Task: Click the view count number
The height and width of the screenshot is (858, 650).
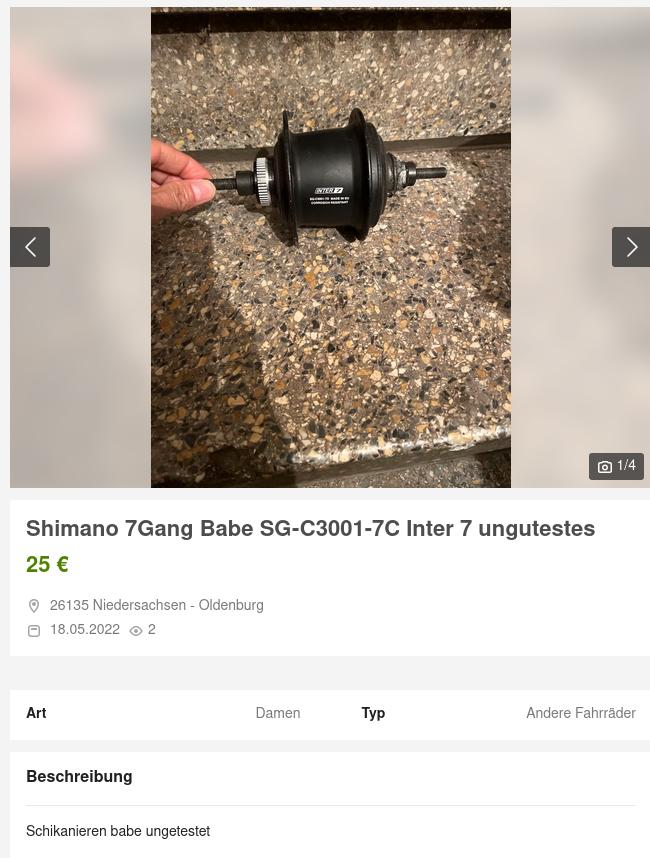Action: 152,629
